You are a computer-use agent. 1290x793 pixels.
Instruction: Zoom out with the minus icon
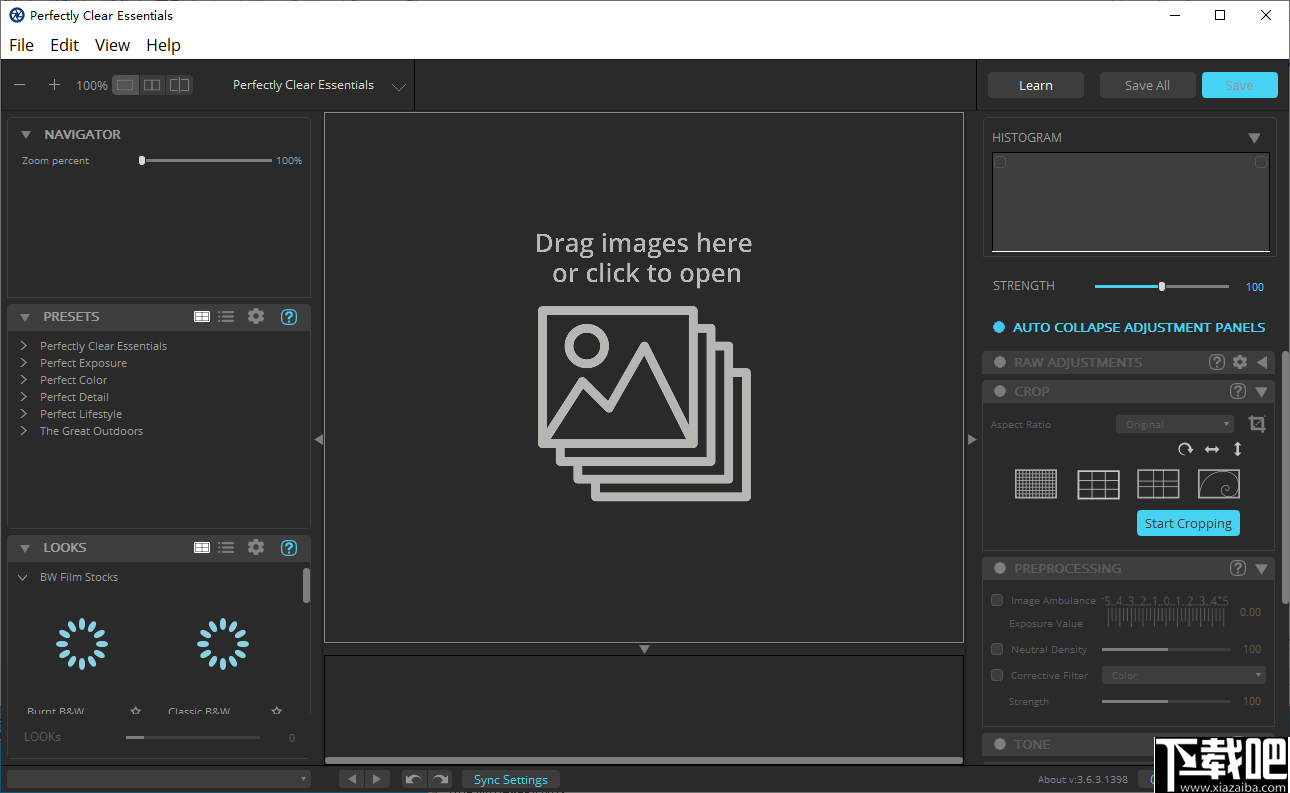coord(19,85)
